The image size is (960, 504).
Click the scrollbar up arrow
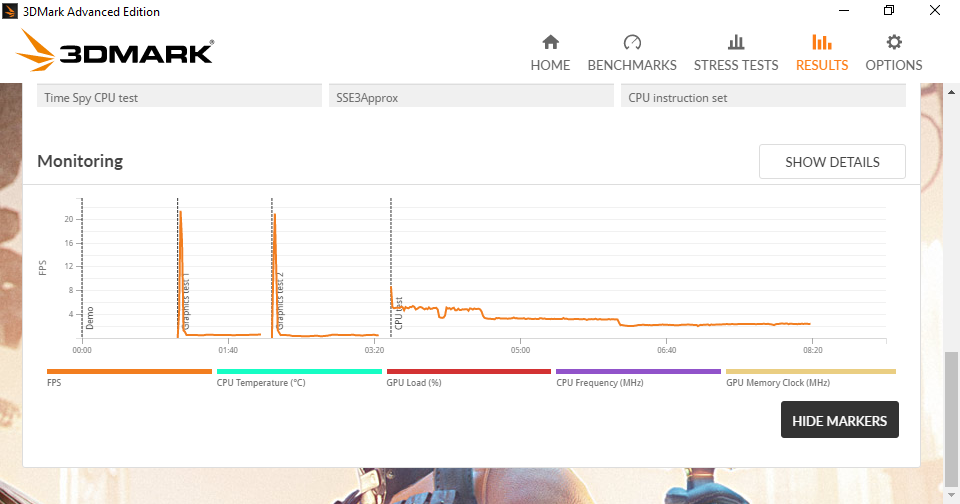(951, 92)
